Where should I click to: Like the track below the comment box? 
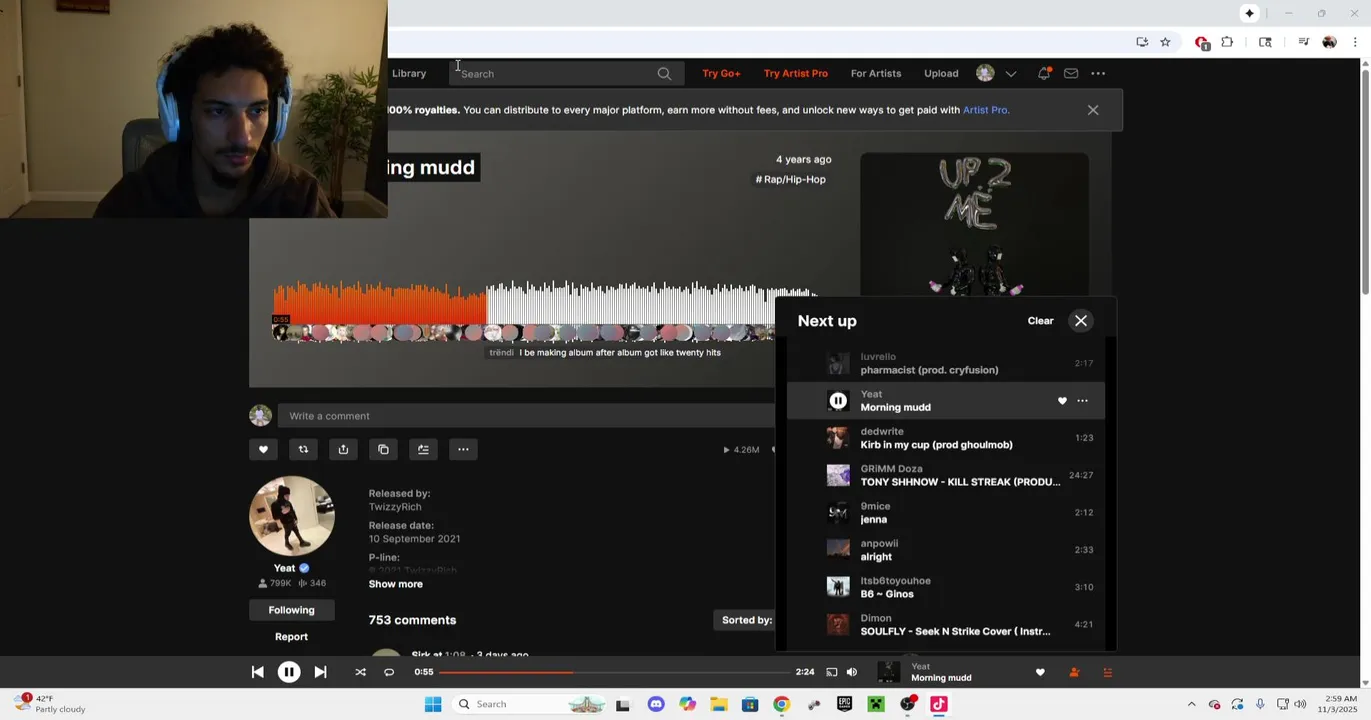pos(263,449)
